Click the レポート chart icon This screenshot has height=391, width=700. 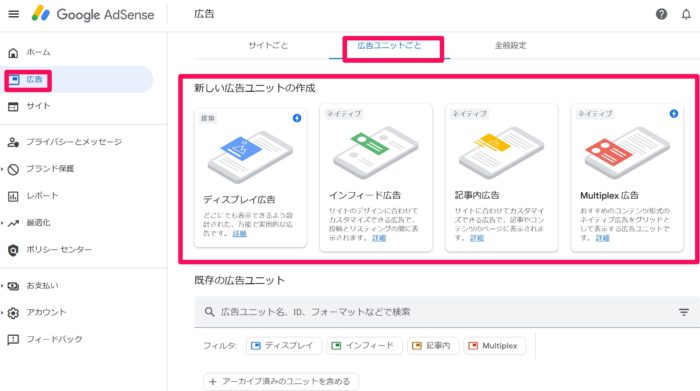click(13, 196)
